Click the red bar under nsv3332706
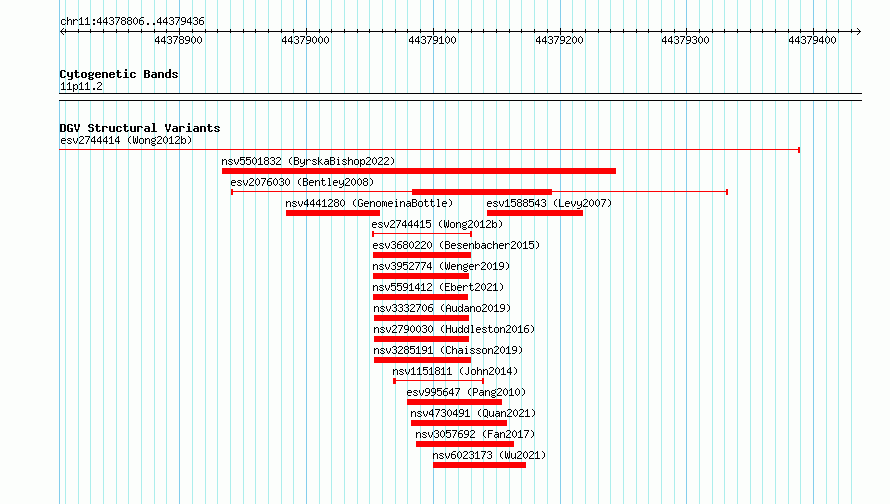 point(421,318)
